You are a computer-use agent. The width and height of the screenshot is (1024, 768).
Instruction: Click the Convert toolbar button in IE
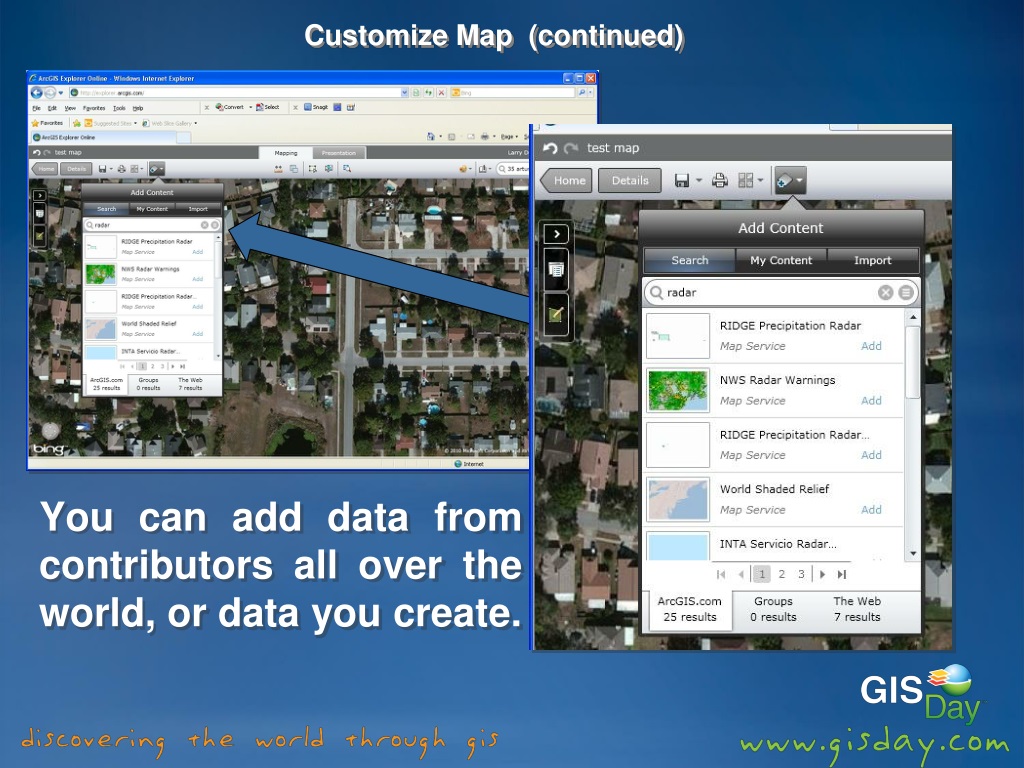click(230, 107)
